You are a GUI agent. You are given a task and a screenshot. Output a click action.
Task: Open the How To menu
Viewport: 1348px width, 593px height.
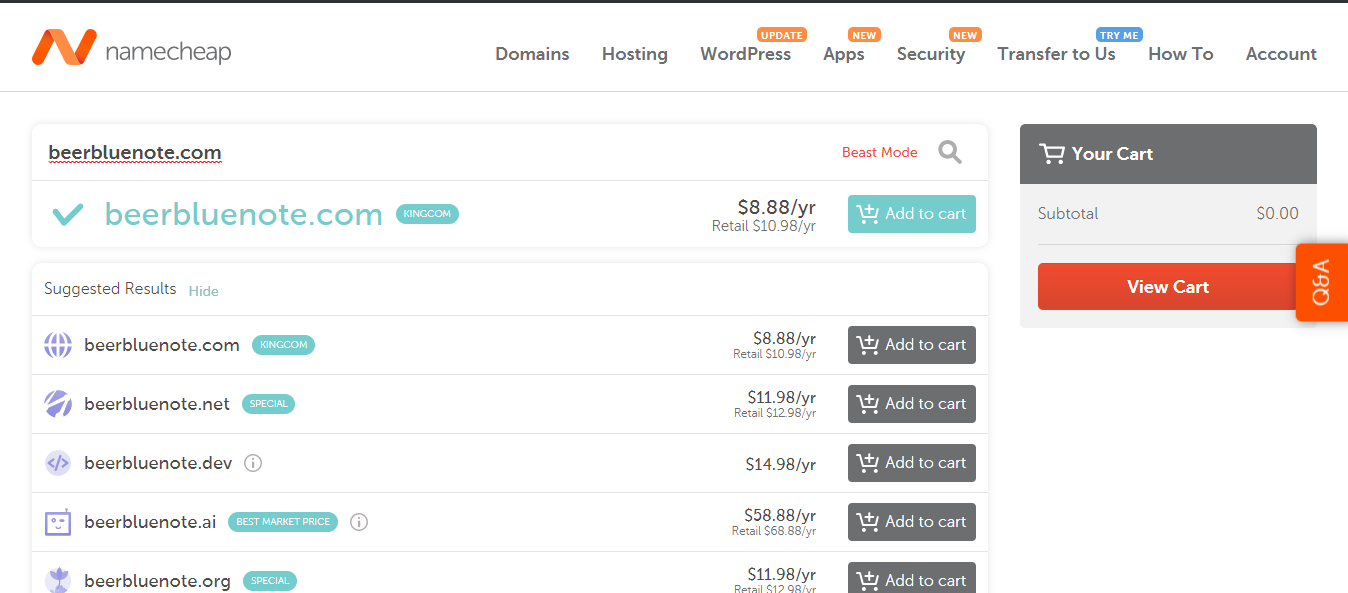tap(1181, 54)
